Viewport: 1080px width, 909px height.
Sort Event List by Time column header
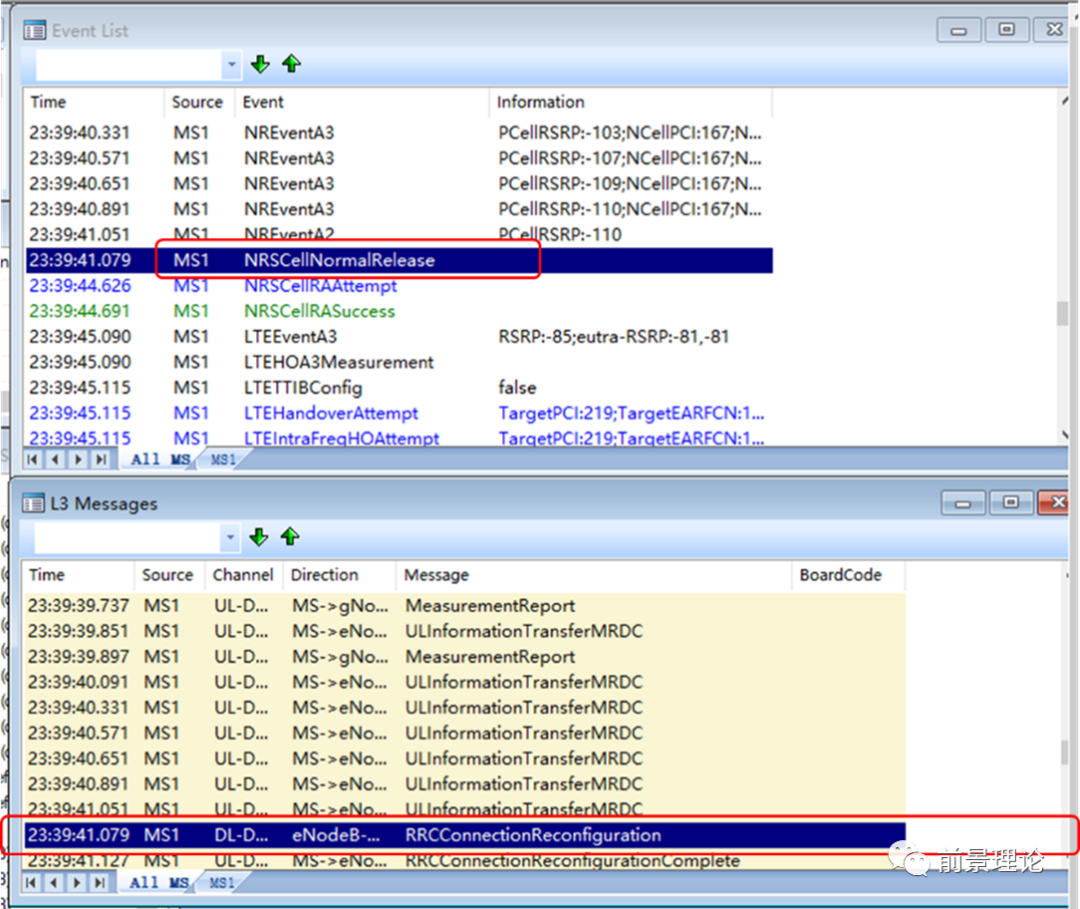coord(93,102)
